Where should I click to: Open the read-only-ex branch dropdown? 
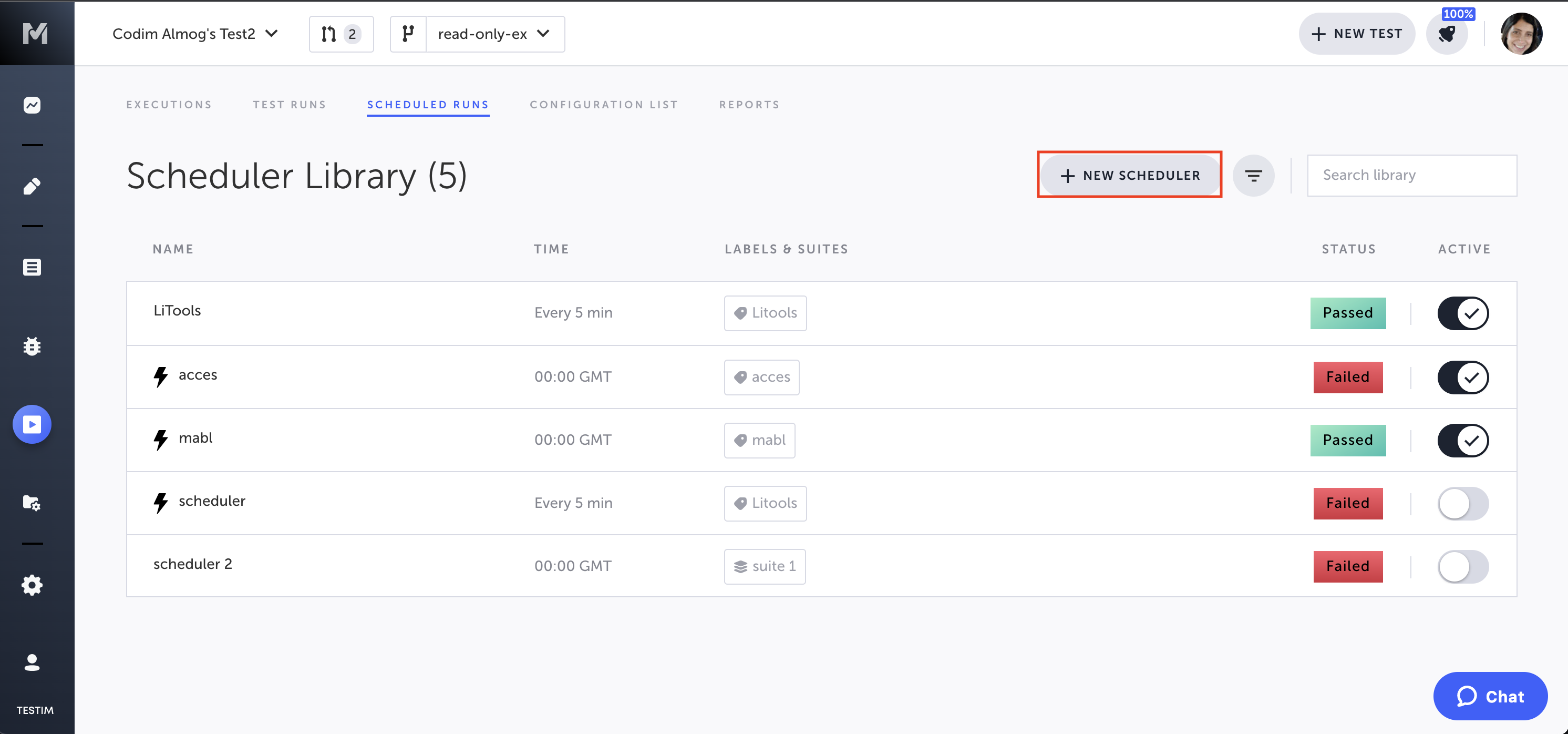pyautogui.click(x=495, y=34)
